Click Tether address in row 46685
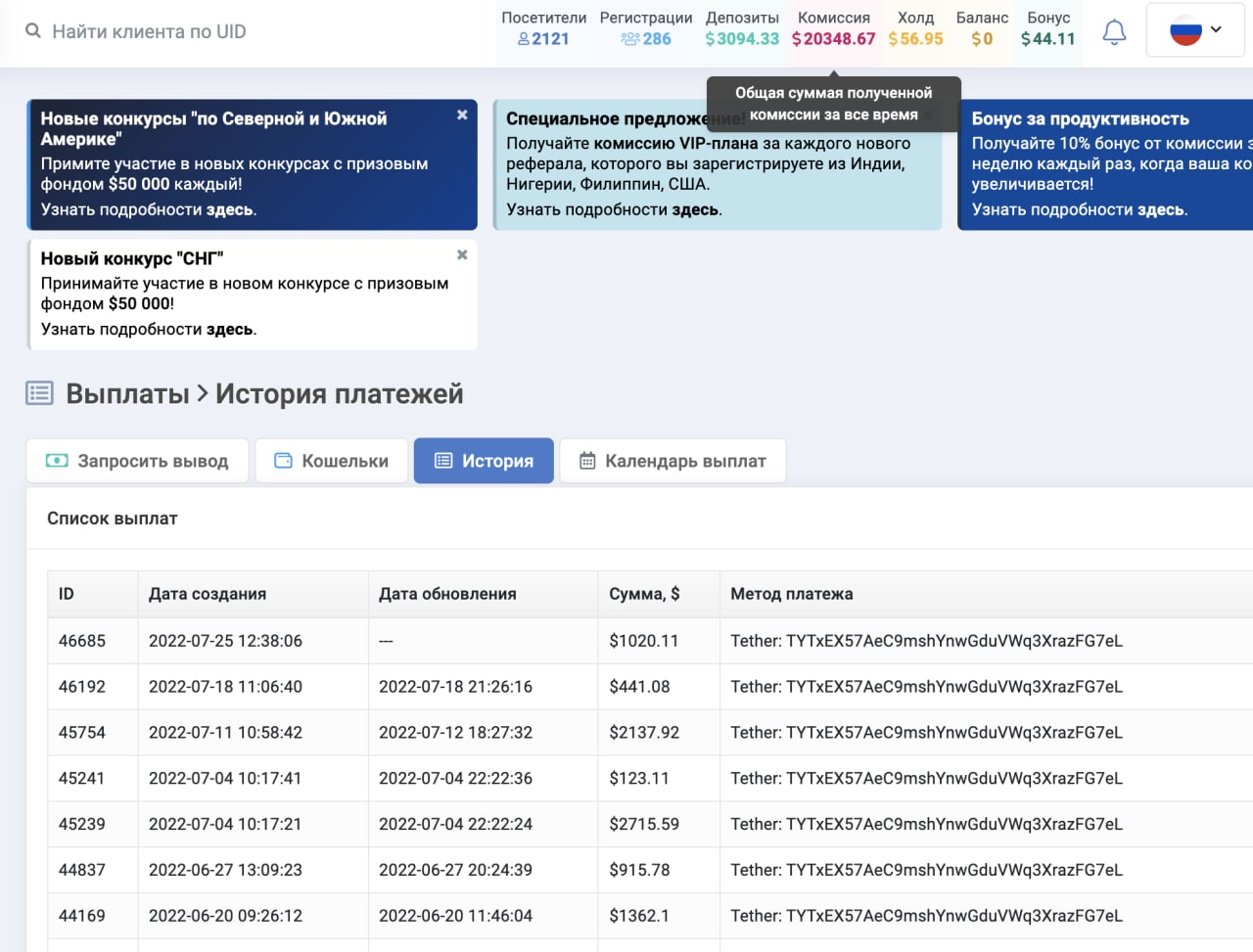Viewport: 1253px width, 952px height. coord(926,641)
